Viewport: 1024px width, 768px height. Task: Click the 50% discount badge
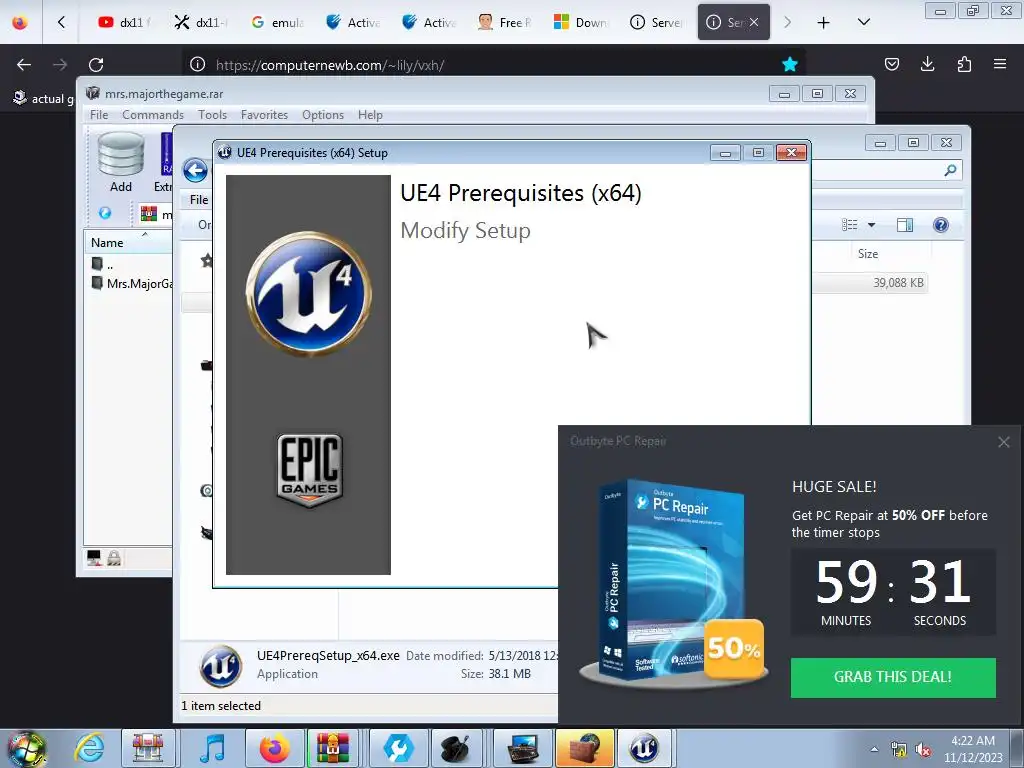[x=734, y=648]
